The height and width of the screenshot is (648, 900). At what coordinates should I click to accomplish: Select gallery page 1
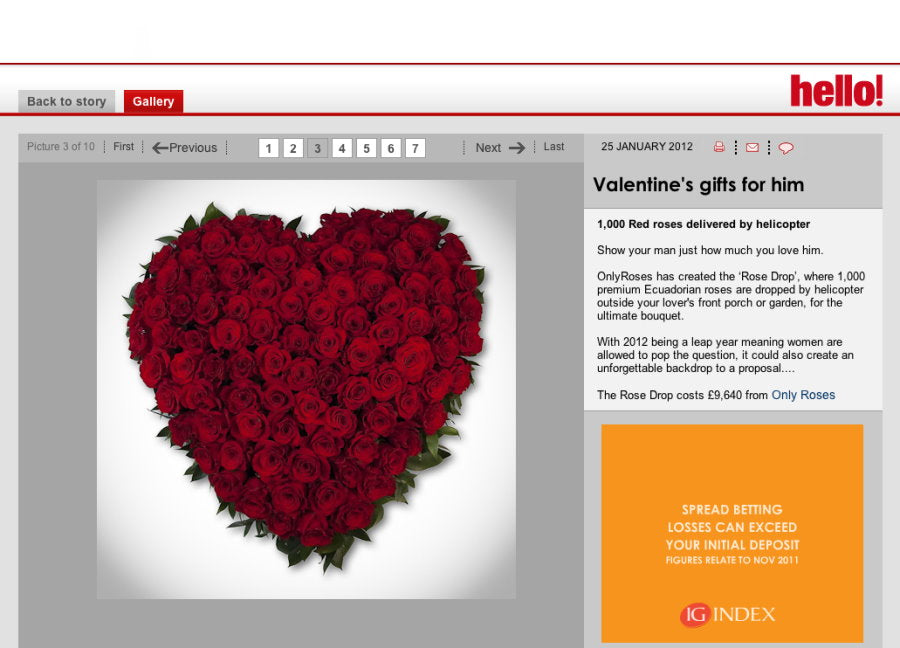(x=269, y=149)
